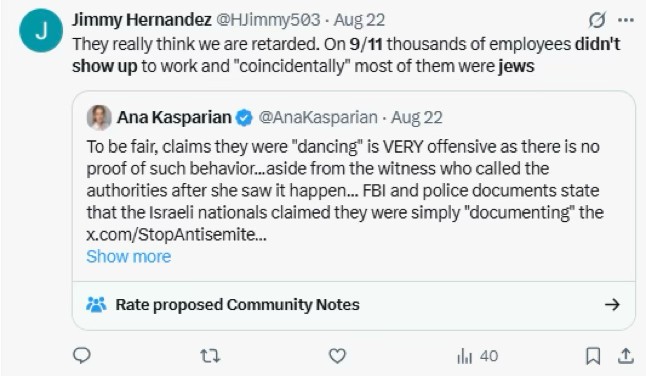Screen dimensions: 646x376
Task: Open view analytics showing 40
Action: point(477,356)
